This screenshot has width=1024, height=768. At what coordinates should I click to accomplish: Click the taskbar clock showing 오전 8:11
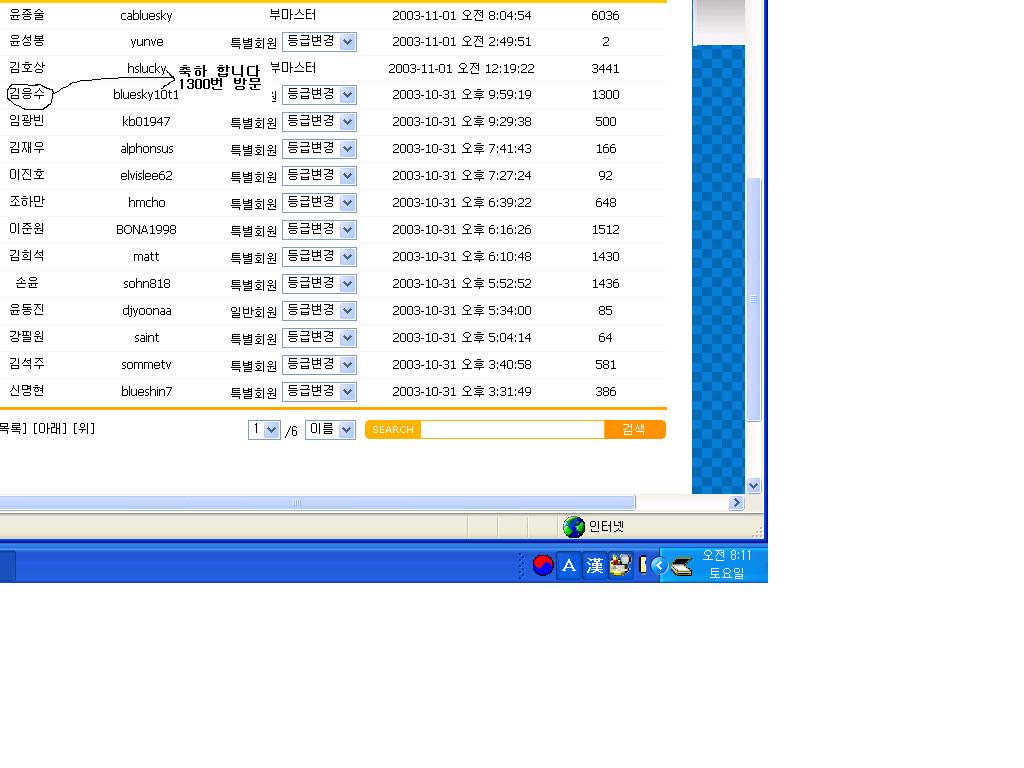click(727, 565)
